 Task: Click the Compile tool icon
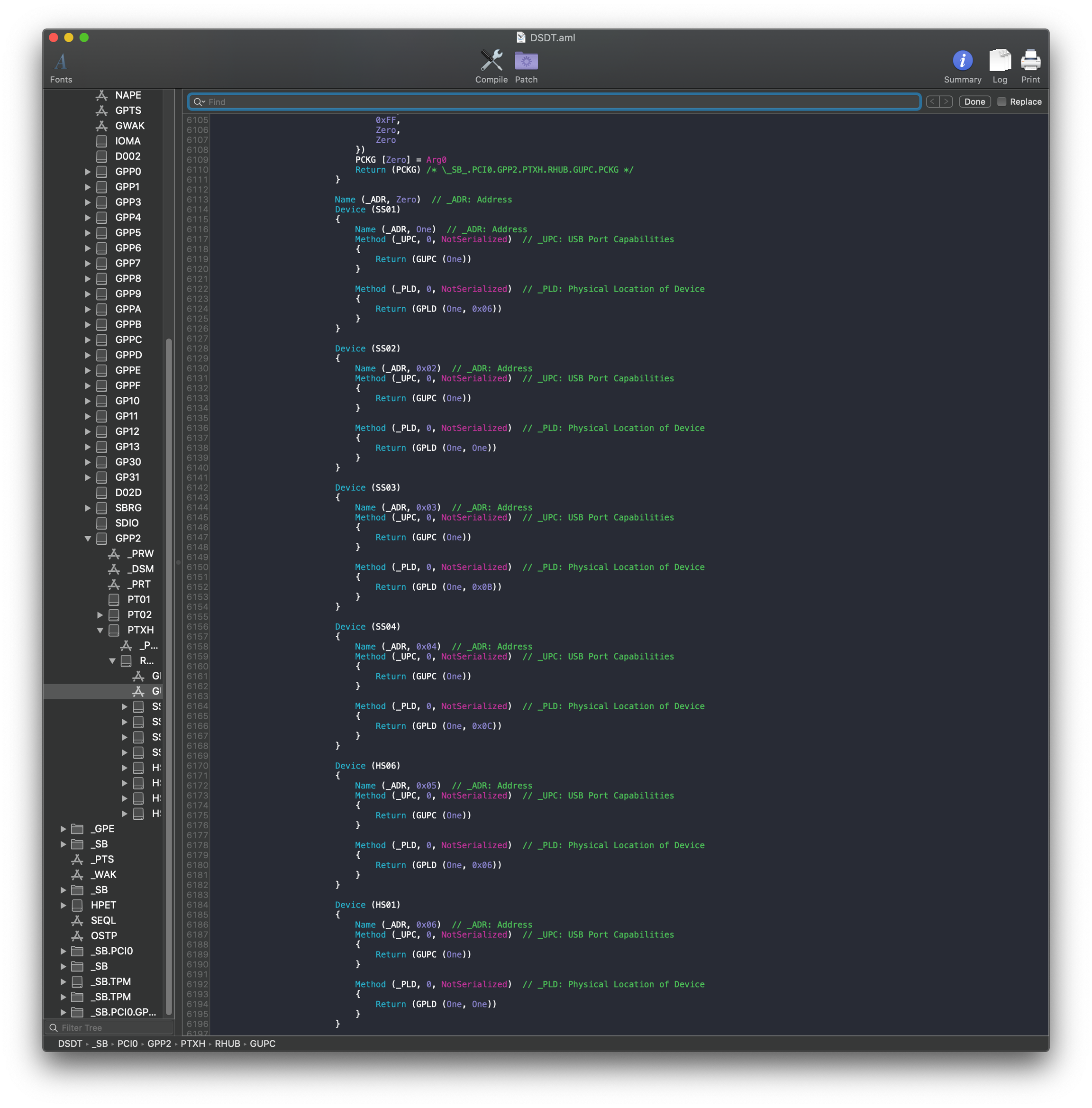click(x=491, y=61)
